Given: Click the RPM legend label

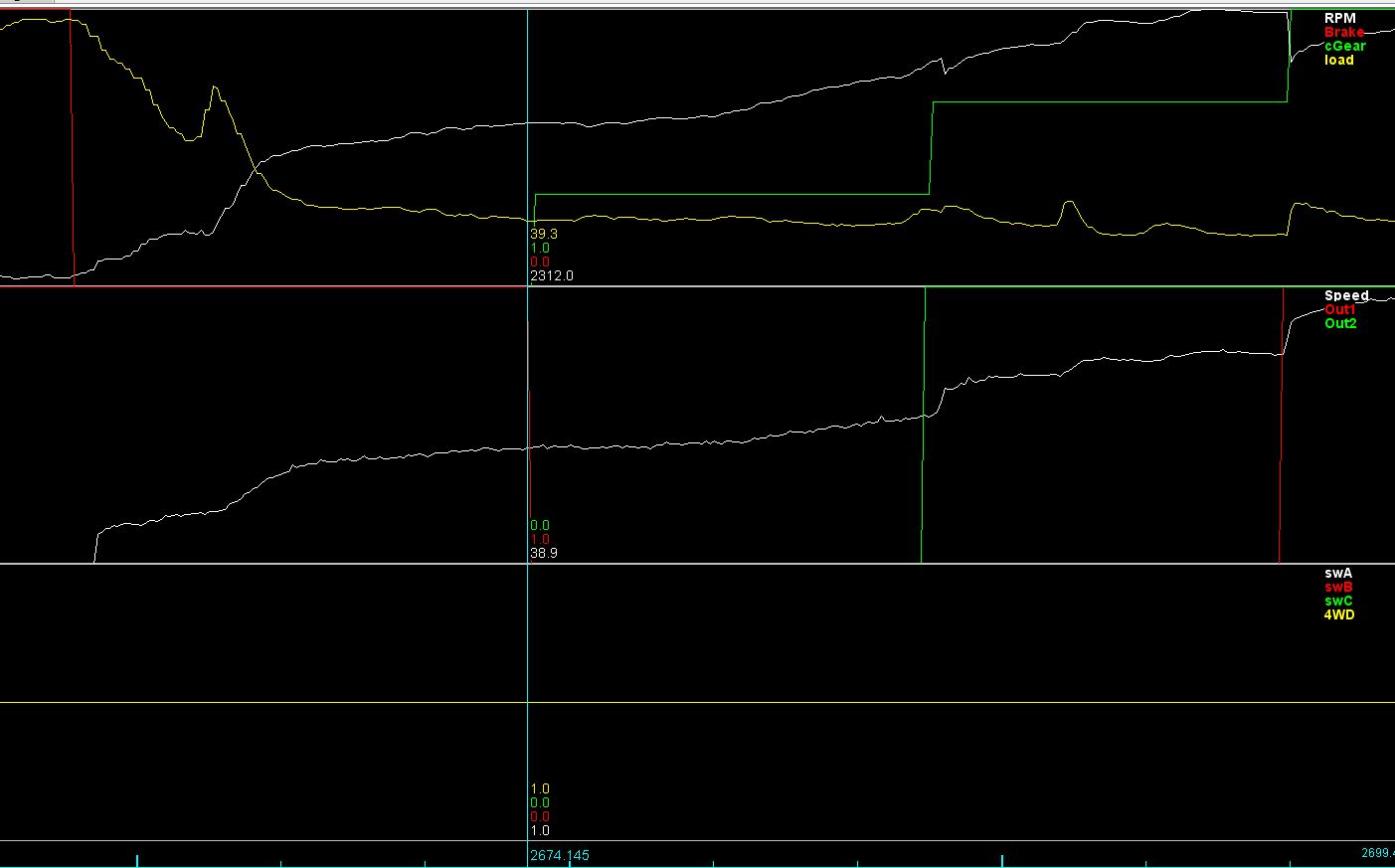Looking at the screenshot, I should click(x=1339, y=18).
